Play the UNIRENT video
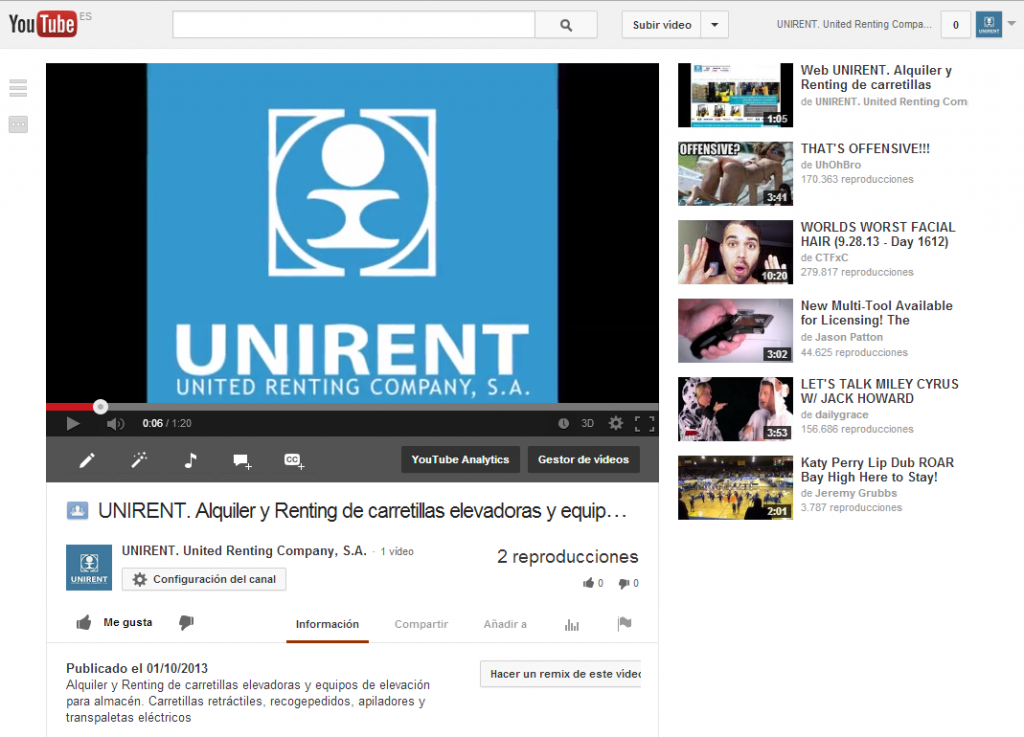The width and height of the screenshot is (1024, 737). pyautogui.click(x=73, y=424)
